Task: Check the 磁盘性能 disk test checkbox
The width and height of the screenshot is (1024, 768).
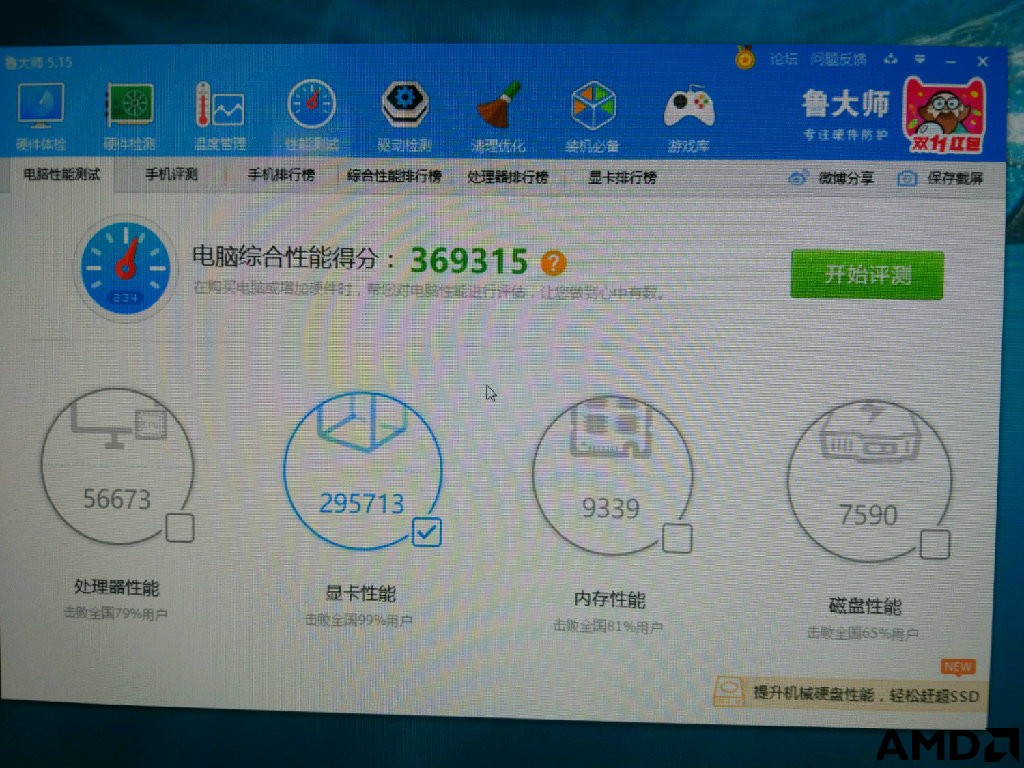Action: [935, 544]
